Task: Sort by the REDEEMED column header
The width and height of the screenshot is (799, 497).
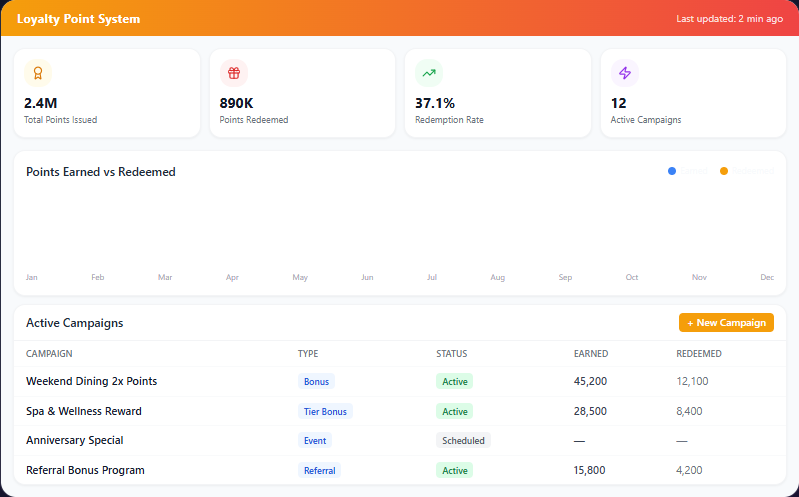Action: [x=699, y=353]
